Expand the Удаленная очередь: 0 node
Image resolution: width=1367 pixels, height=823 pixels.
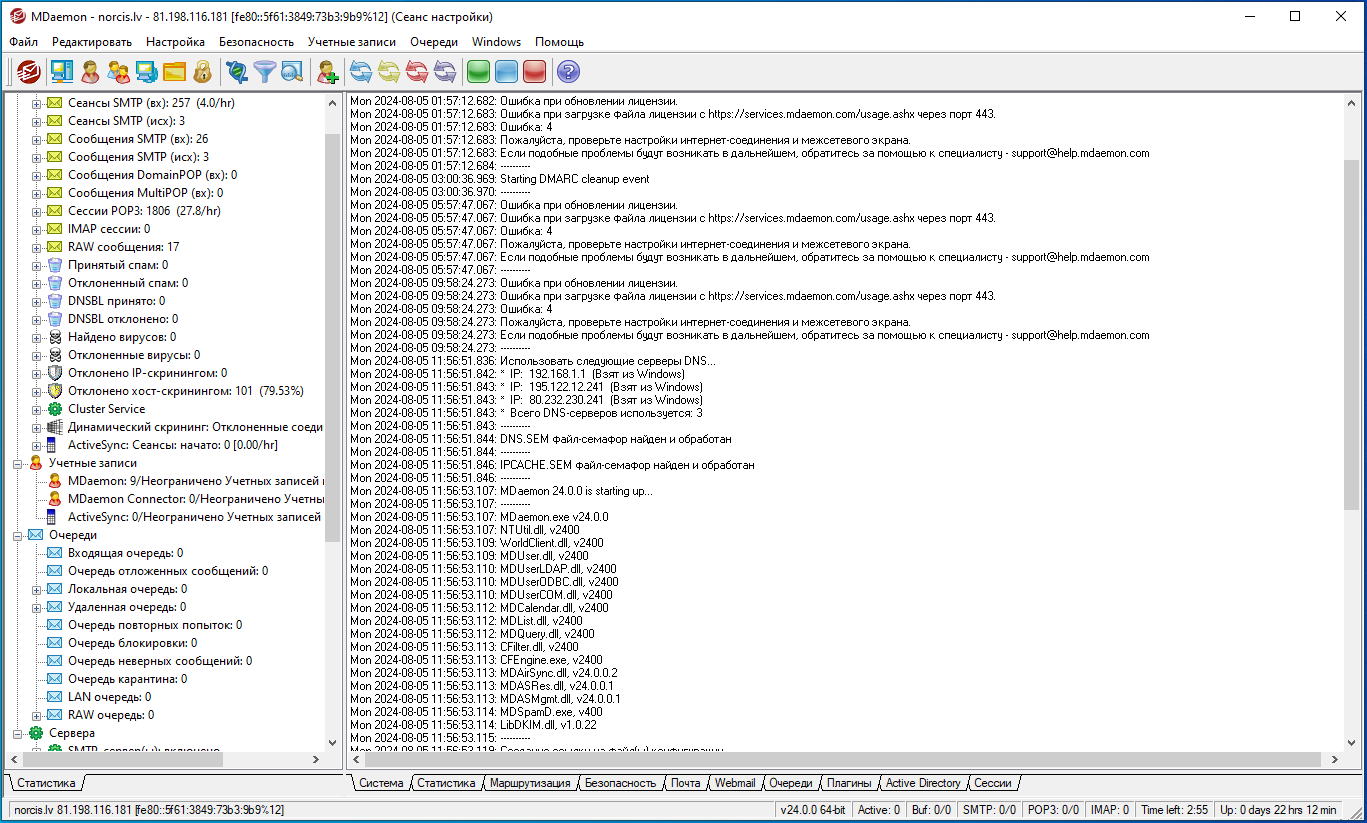point(37,607)
